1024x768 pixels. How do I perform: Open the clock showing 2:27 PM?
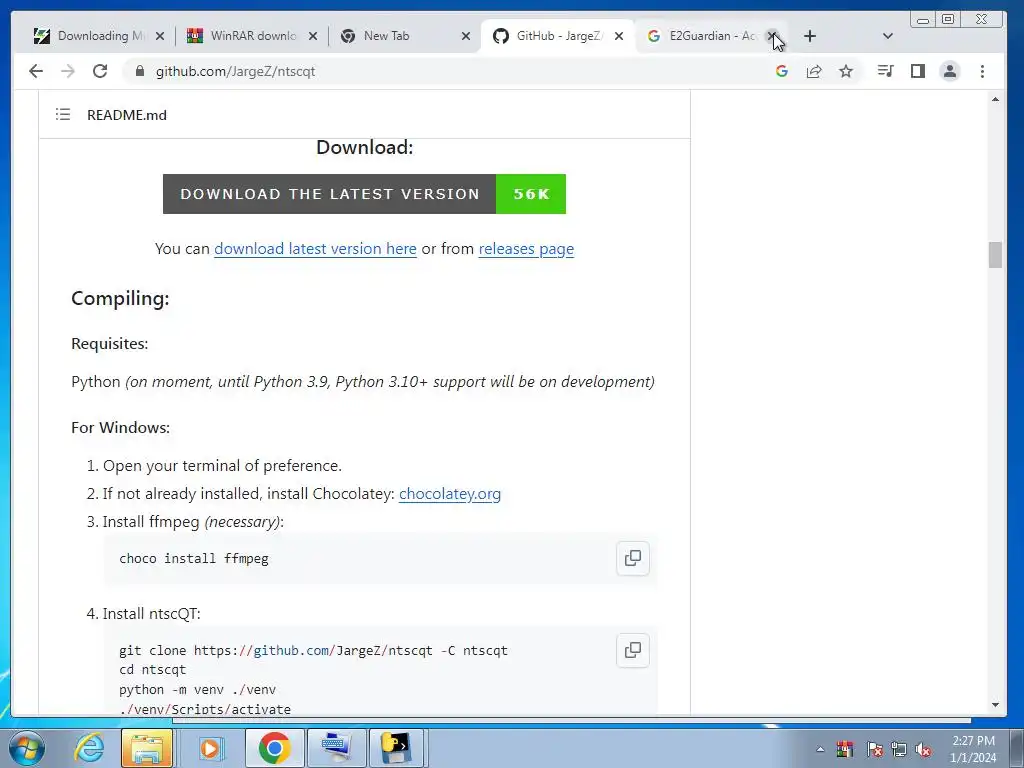point(973,749)
